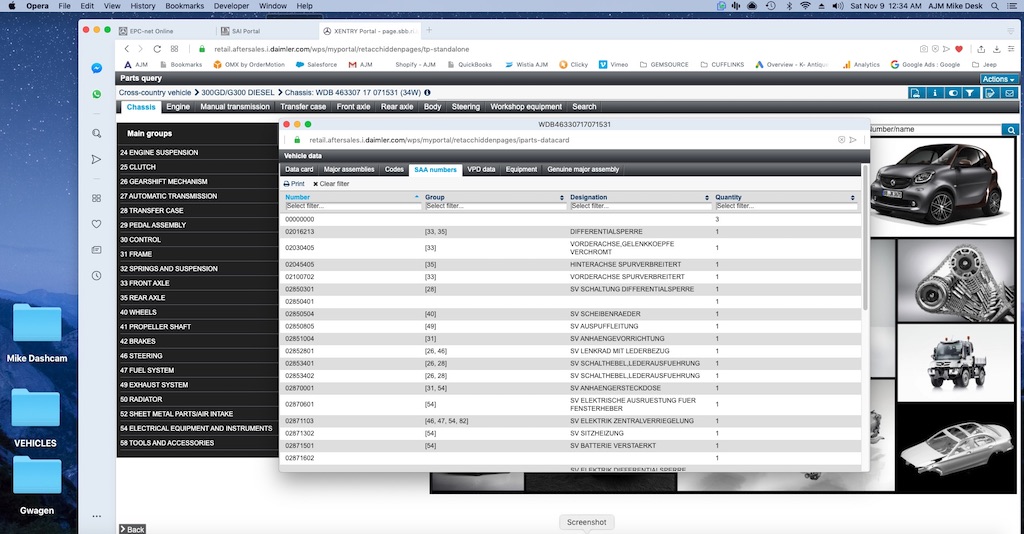The width and height of the screenshot is (1024, 534).
Task: Toggle the switch icon in parts toolbar
Action: tap(951, 93)
